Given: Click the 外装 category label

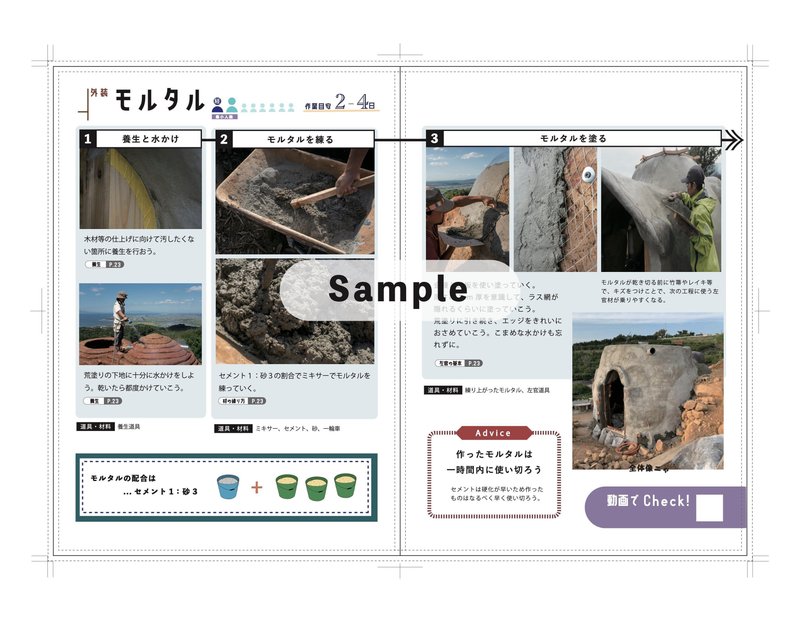Looking at the screenshot, I should coord(99,93).
